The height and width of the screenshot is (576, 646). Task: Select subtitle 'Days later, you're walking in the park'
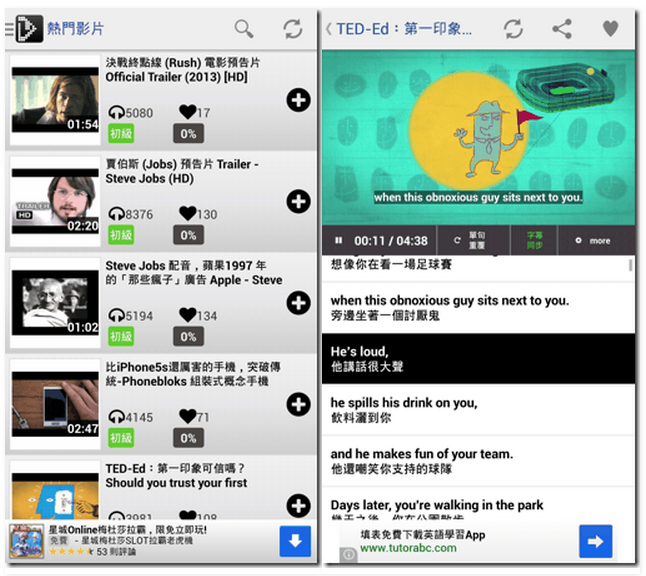(x=478, y=504)
